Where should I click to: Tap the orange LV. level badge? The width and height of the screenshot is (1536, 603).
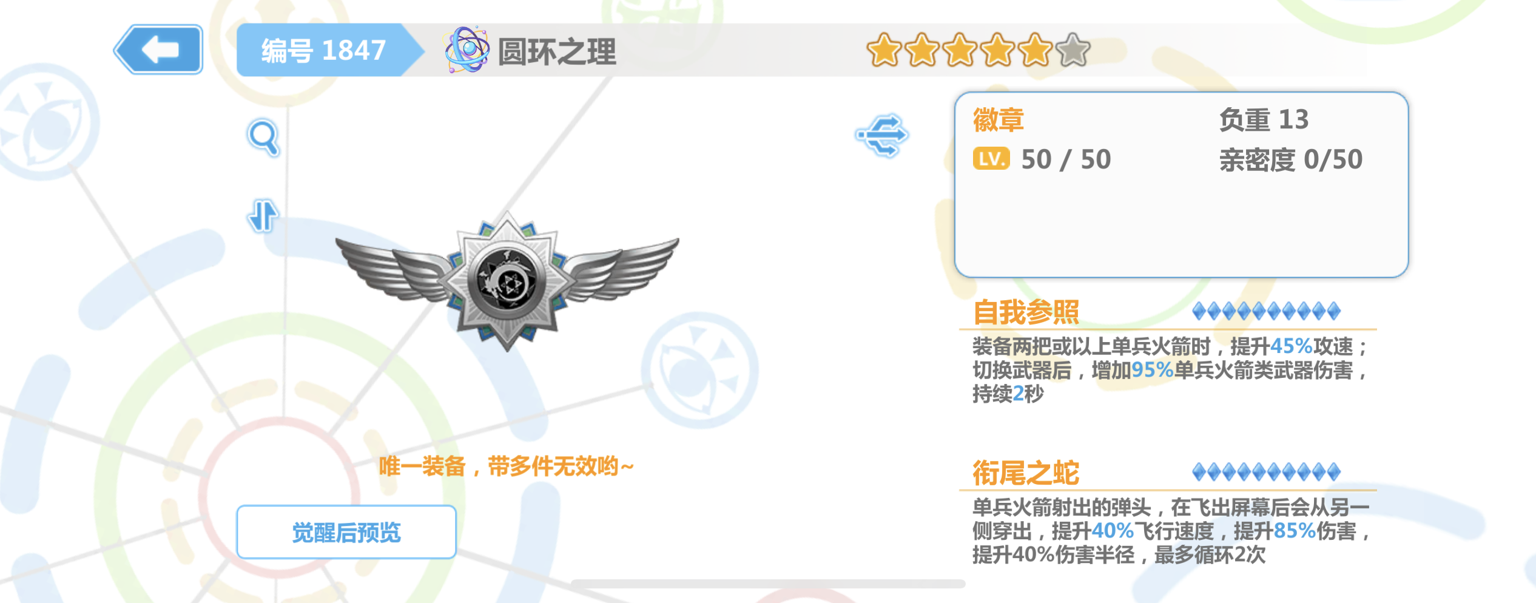coord(991,159)
